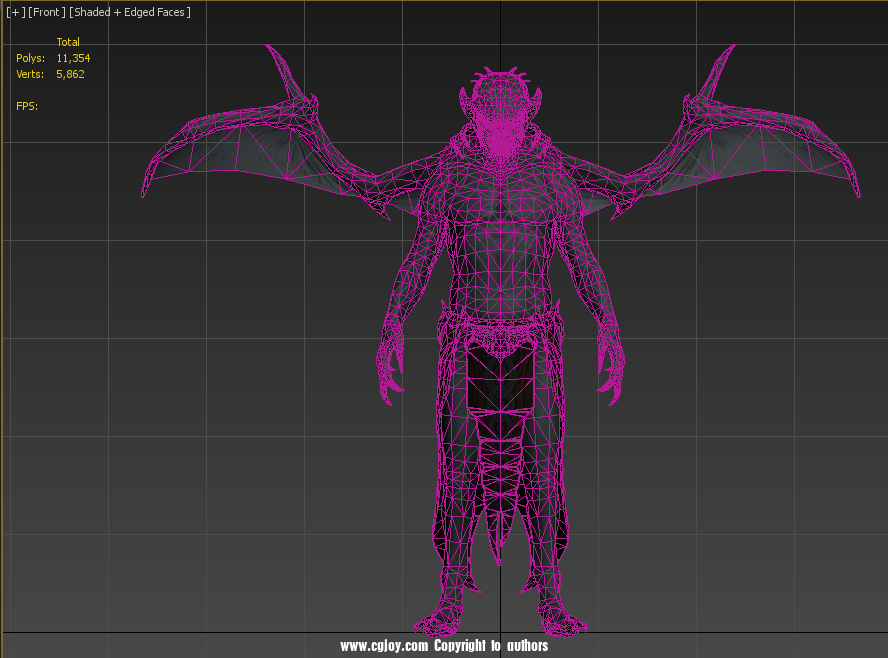
Task: Open the [+] viewport general menu
Action: point(15,12)
